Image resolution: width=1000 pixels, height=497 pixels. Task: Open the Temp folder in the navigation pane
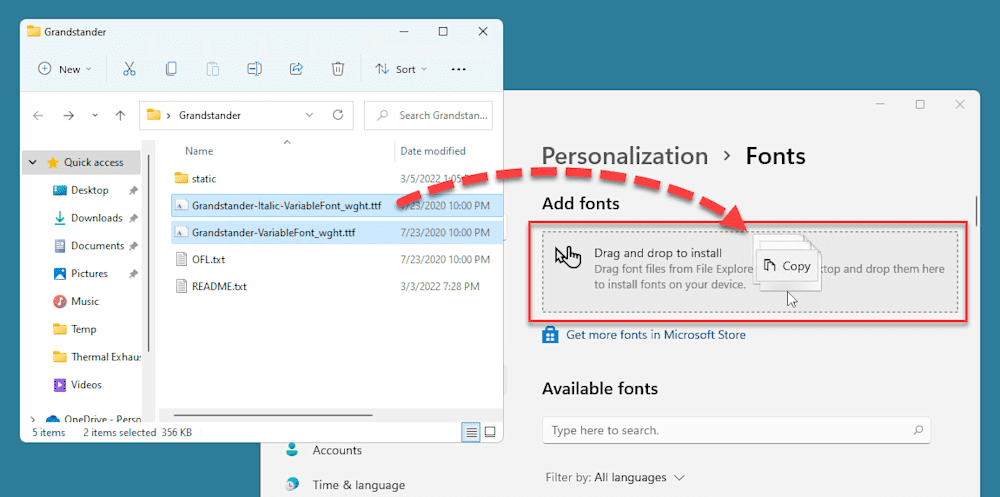pos(84,329)
